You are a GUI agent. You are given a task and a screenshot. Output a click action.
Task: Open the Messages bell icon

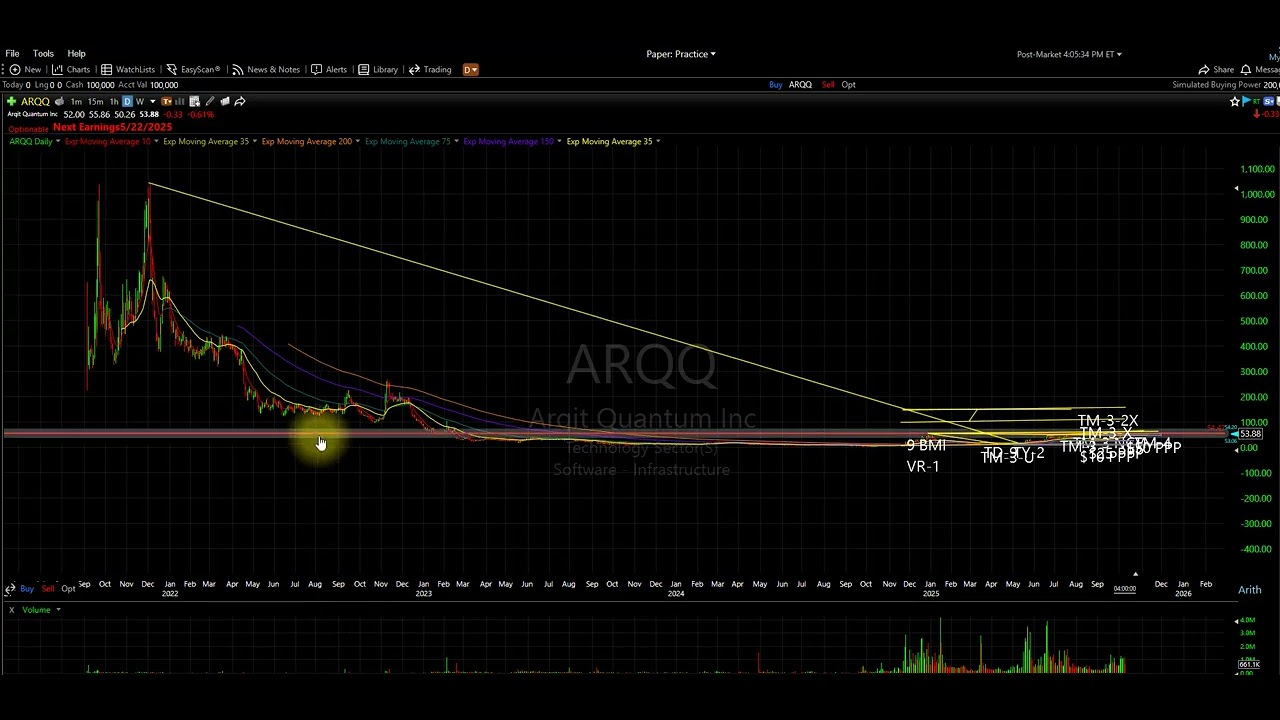click(x=1246, y=70)
